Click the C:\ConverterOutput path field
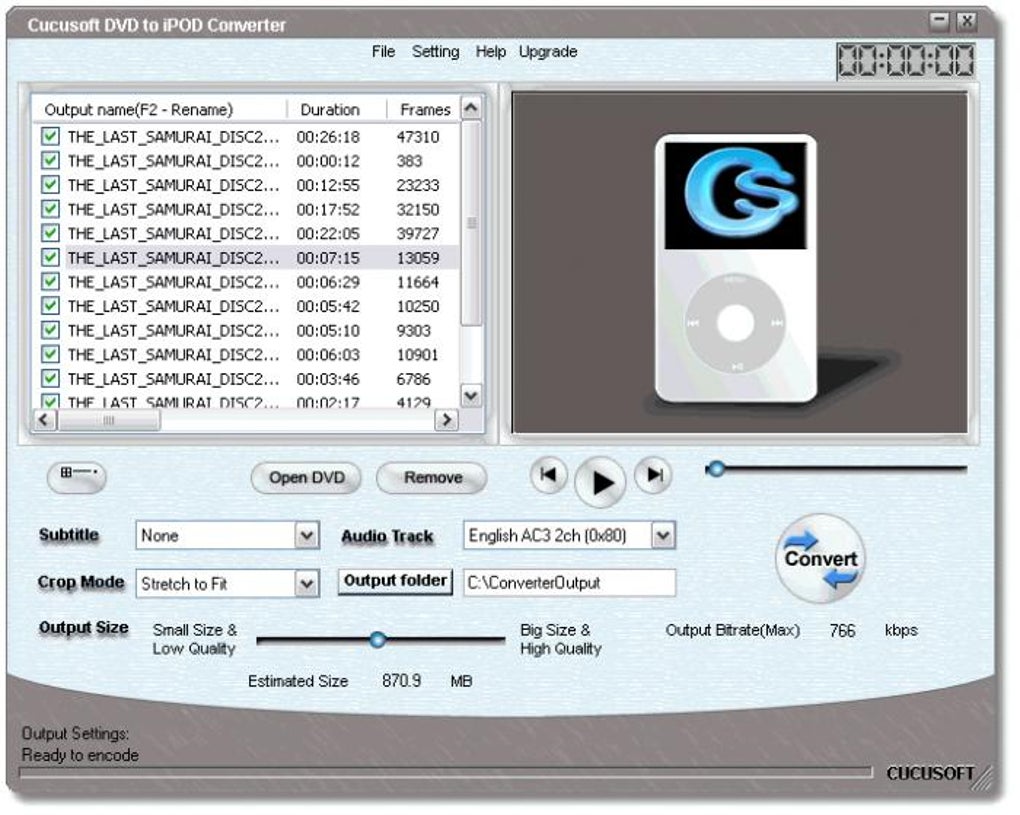This screenshot has height=815, width=1020. pos(569,583)
